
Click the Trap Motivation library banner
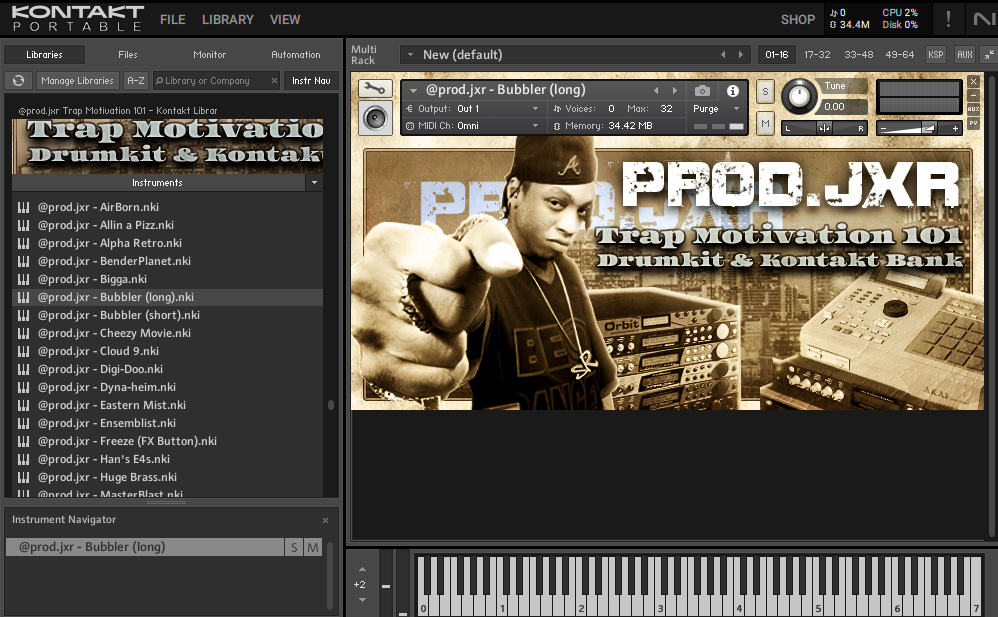click(x=167, y=146)
